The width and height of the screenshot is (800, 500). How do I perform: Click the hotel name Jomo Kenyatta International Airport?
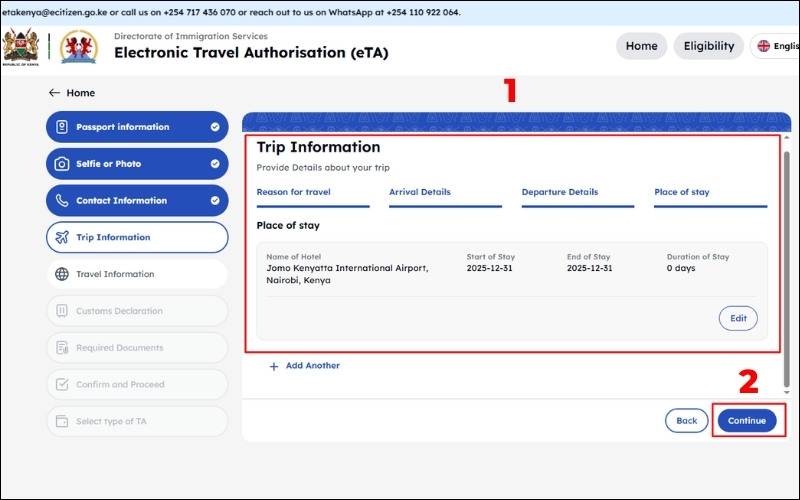click(347, 274)
